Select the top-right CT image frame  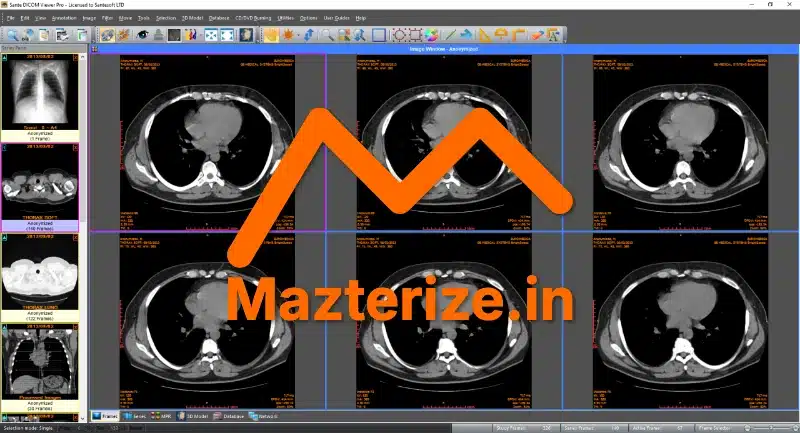(x=681, y=142)
